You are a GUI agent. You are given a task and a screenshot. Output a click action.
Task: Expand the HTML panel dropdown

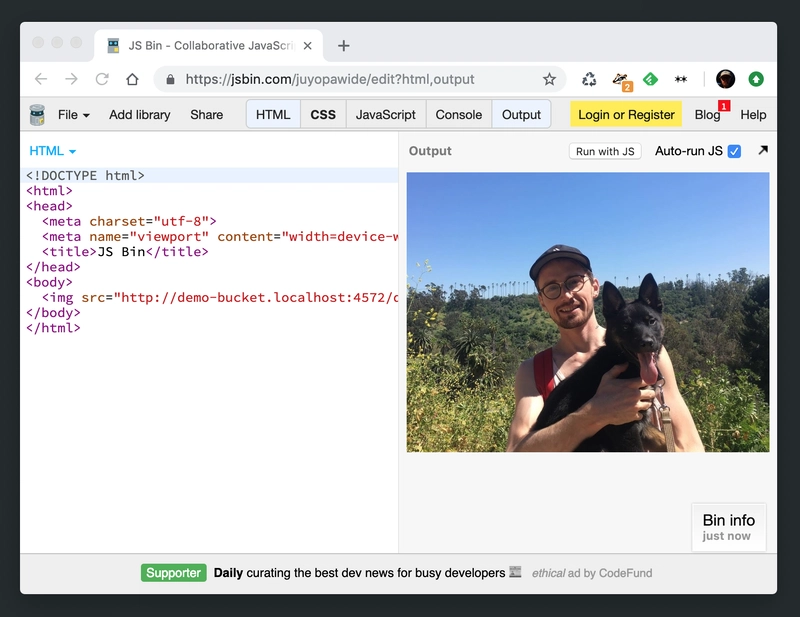pos(53,151)
